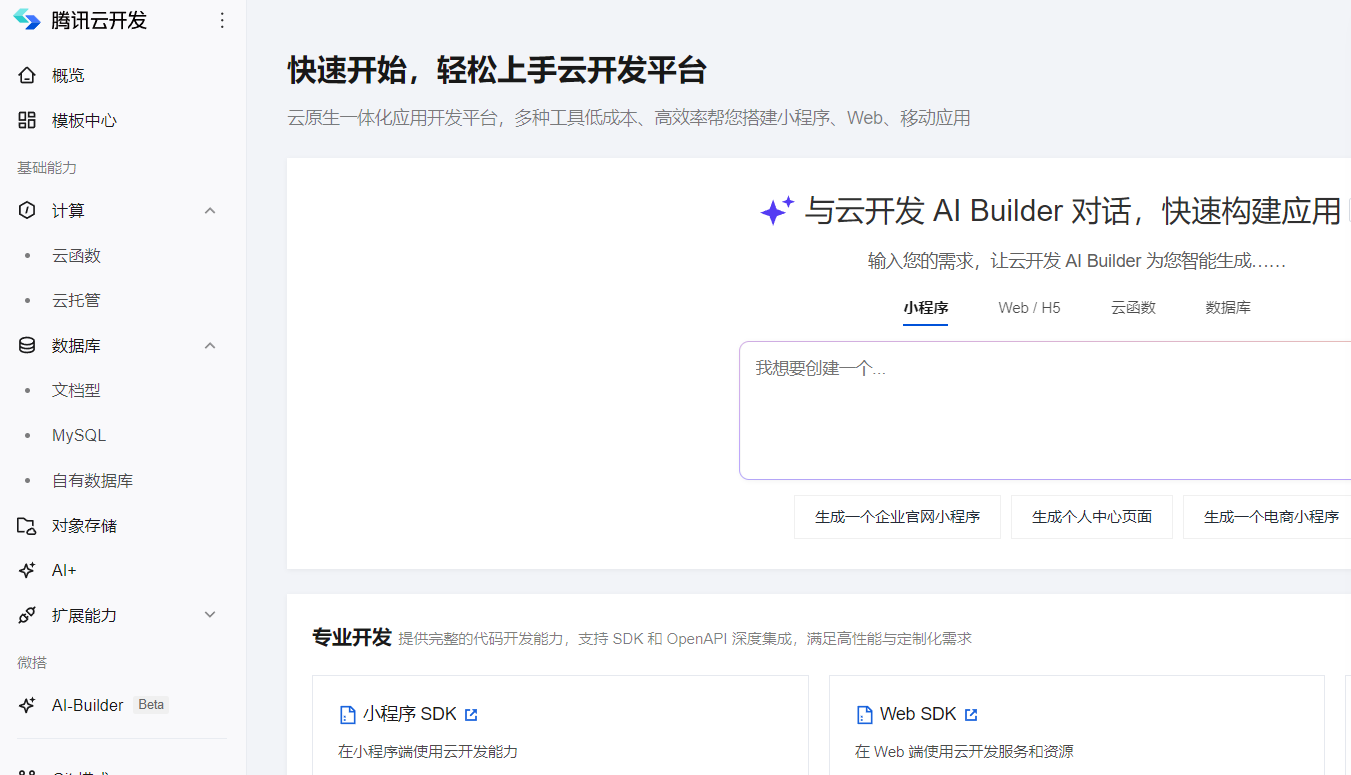Screen dimensions: 1351x775
Task: Switch to the 云函数 tab in AI Builder
Action: (1133, 308)
